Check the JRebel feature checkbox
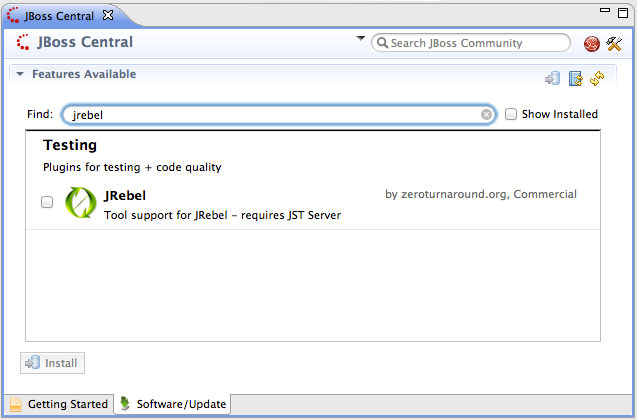Viewport: 637px width, 420px height. pyautogui.click(x=47, y=202)
